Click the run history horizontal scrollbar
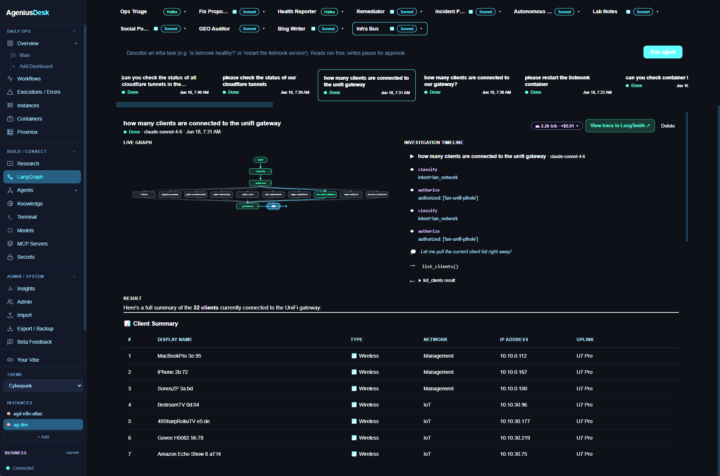The height and width of the screenshot is (476, 720). tap(195, 105)
